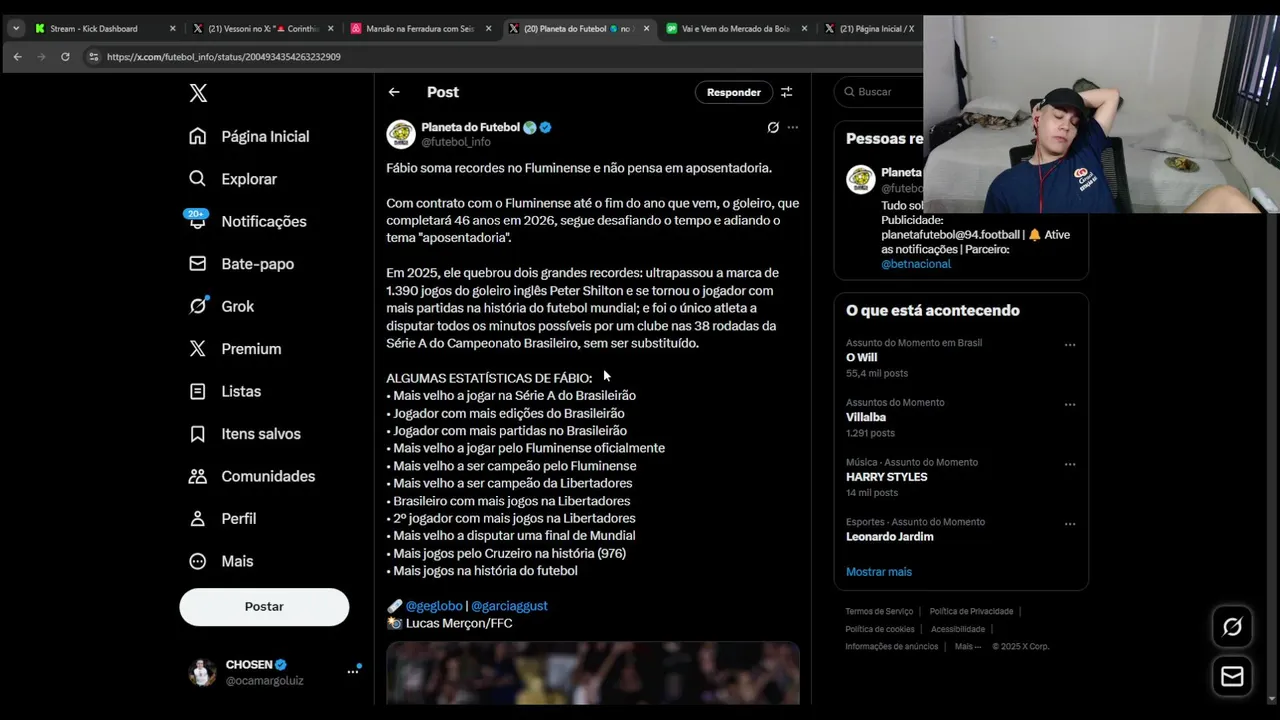Switch to Página Inicial / X tab
This screenshot has height=720, width=1280.
point(870,29)
